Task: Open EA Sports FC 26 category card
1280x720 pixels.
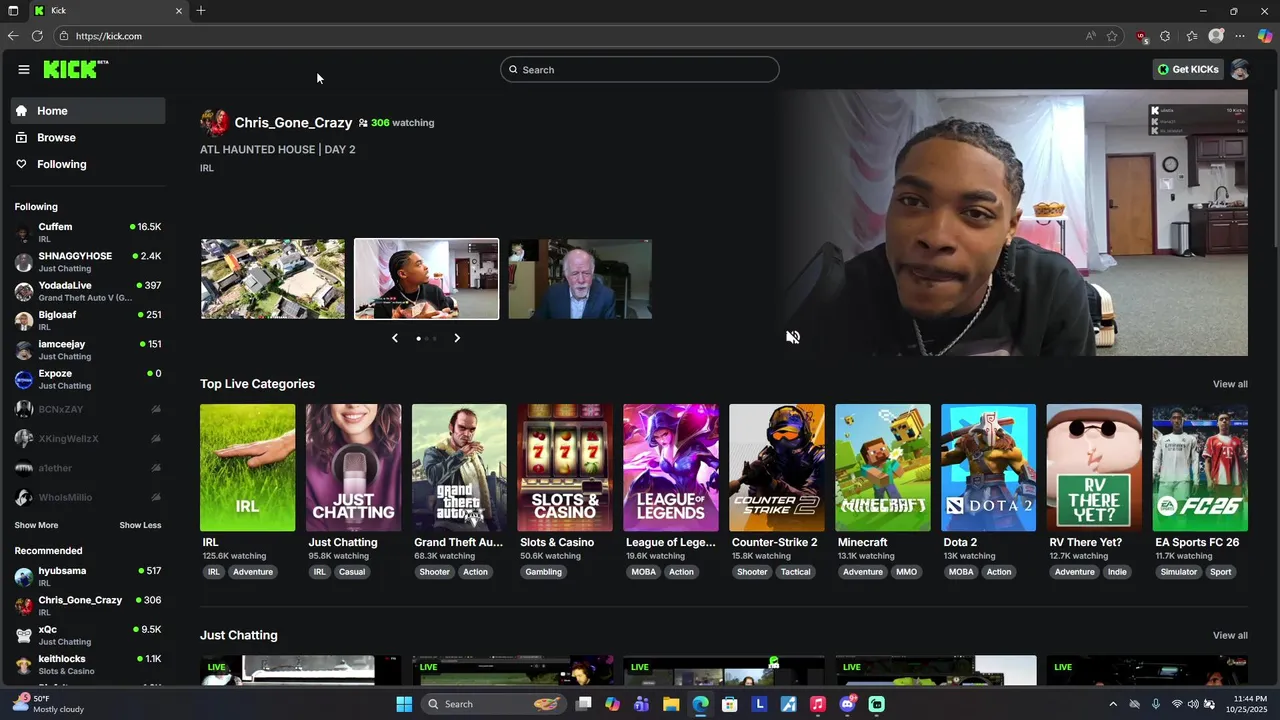Action: [1200, 467]
